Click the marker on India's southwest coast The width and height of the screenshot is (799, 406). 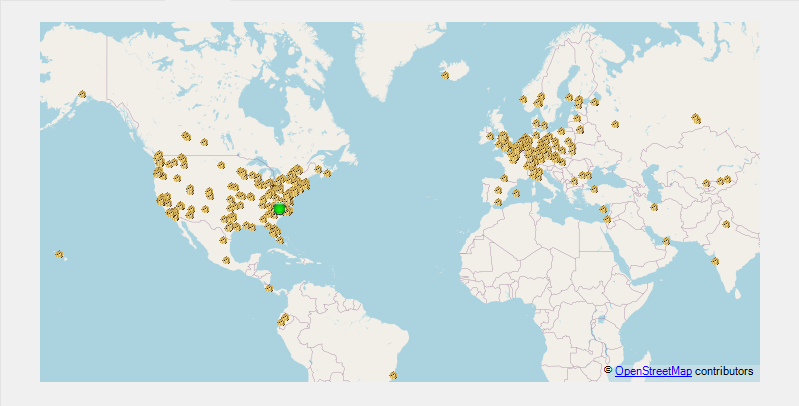point(714,260)
